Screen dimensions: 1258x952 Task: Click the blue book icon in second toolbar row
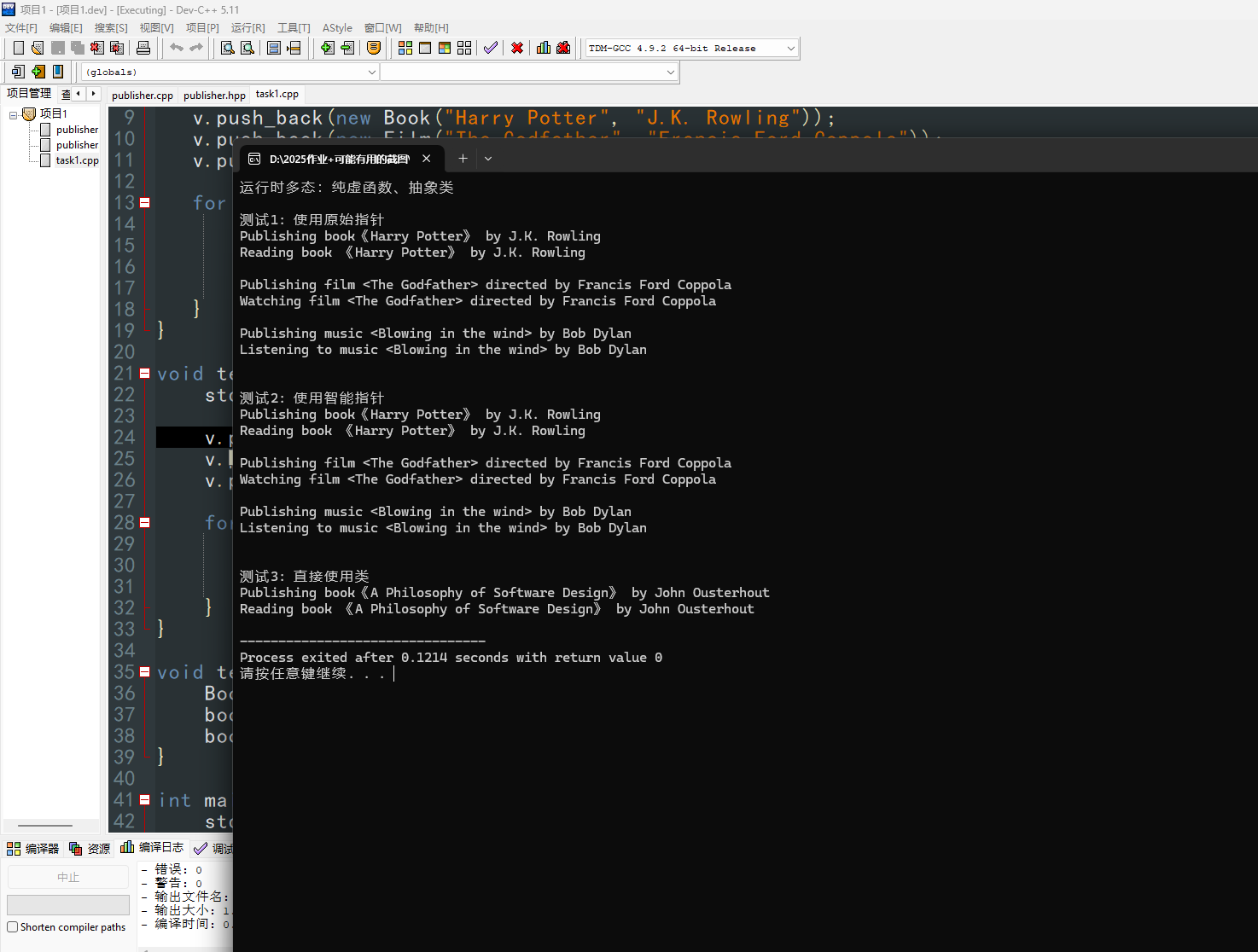pyautogui.click(x=58, y=72)
